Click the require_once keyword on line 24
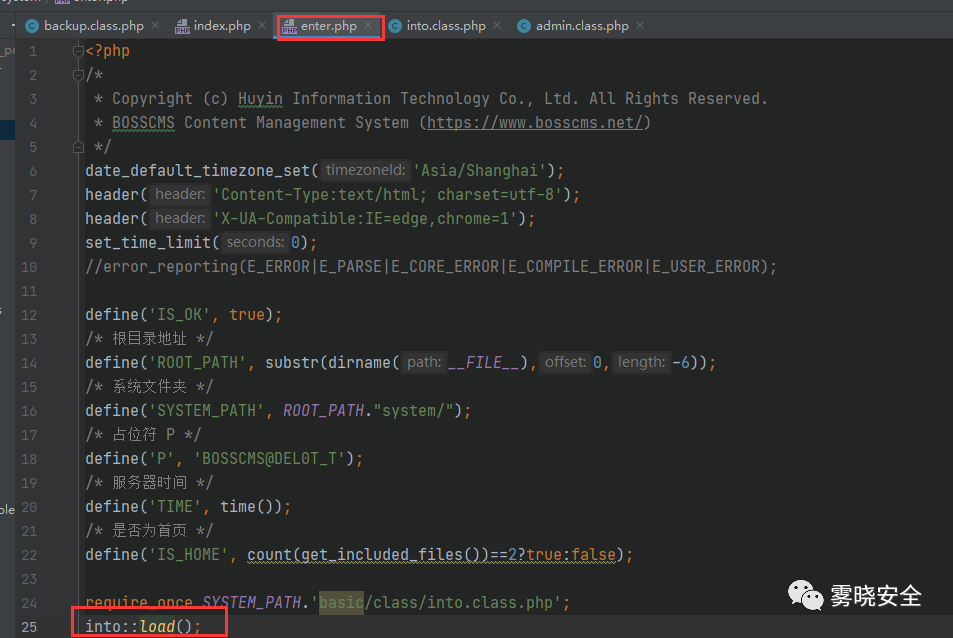953x638 pixels. point(139,603)
